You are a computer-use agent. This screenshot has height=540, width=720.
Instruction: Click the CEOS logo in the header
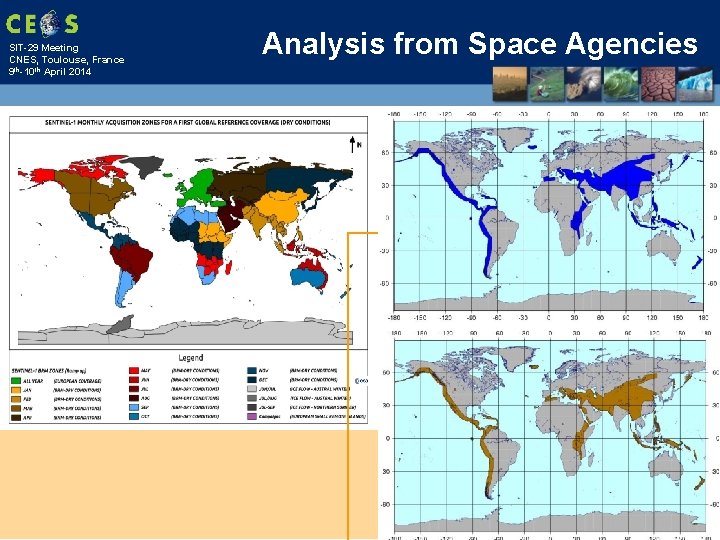point(42,23)
